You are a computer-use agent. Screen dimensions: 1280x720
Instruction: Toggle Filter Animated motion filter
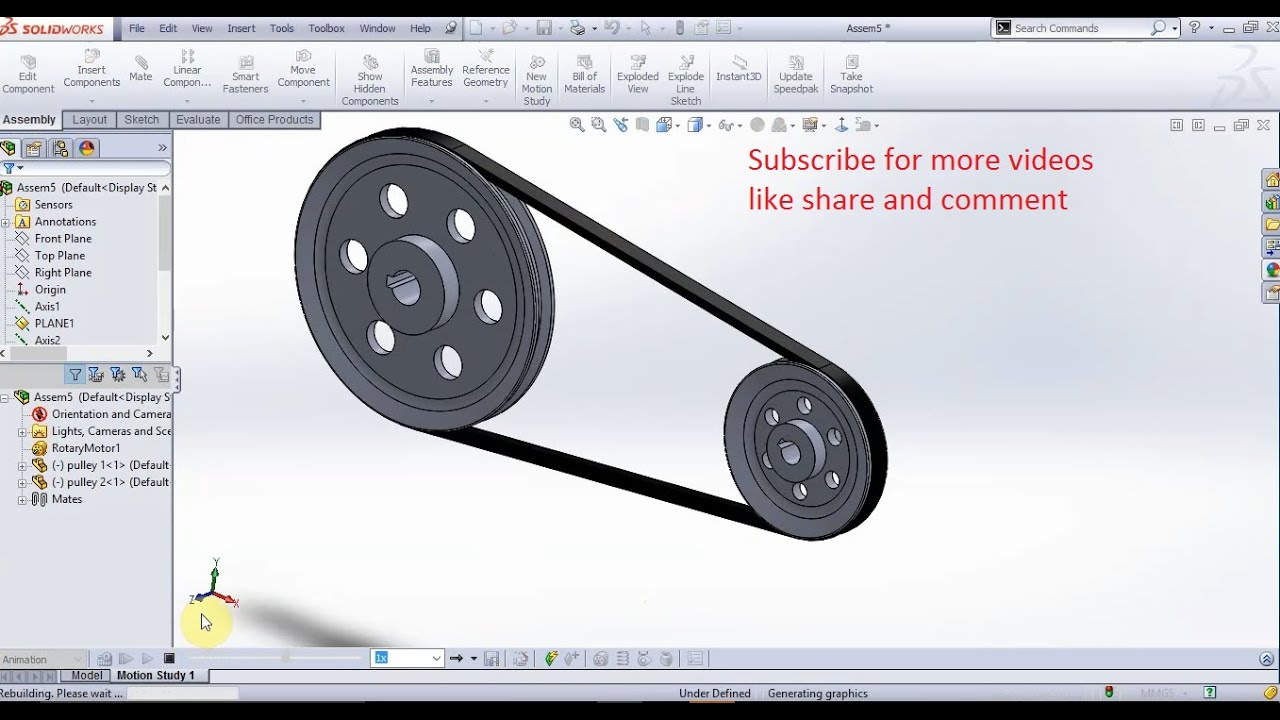[96, 375]
